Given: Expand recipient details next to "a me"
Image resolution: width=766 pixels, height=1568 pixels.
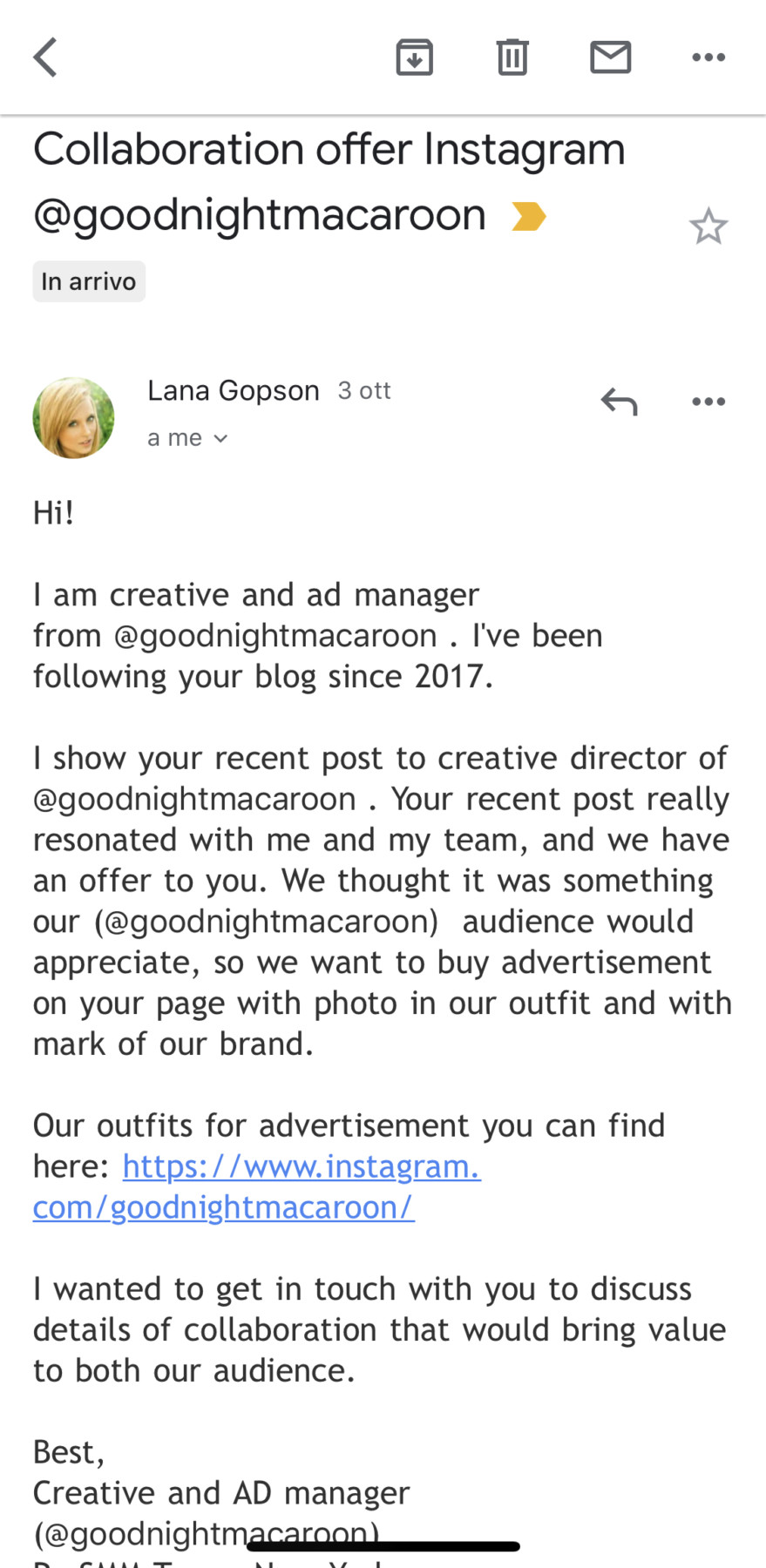Looking at the screenshot, I should coord(220,438).
